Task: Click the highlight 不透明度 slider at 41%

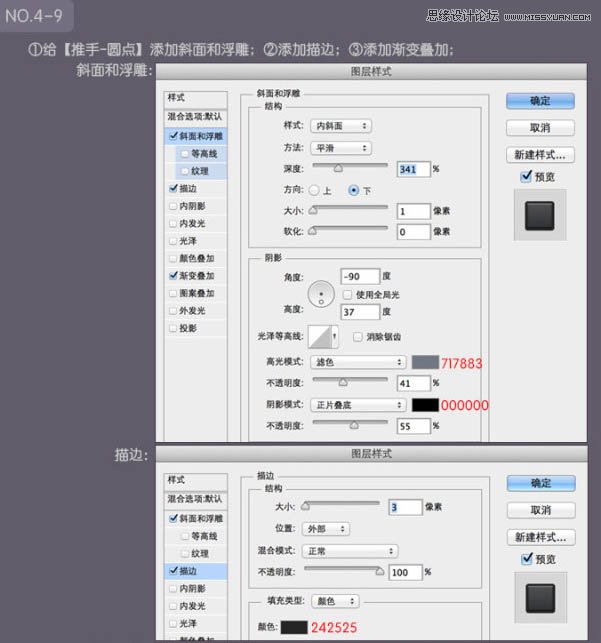Action: coord(343,382)
